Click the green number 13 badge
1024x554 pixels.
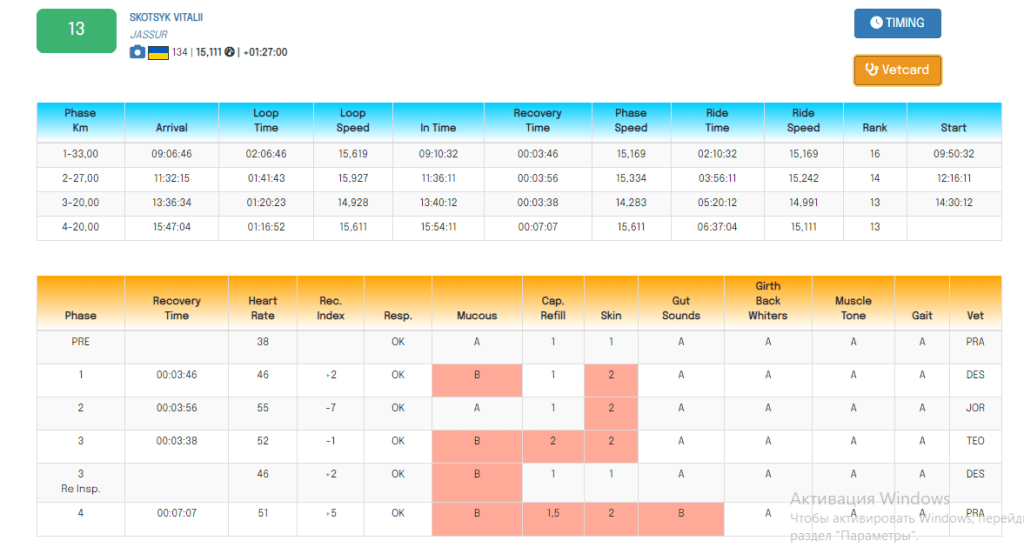tap(77, 29)
